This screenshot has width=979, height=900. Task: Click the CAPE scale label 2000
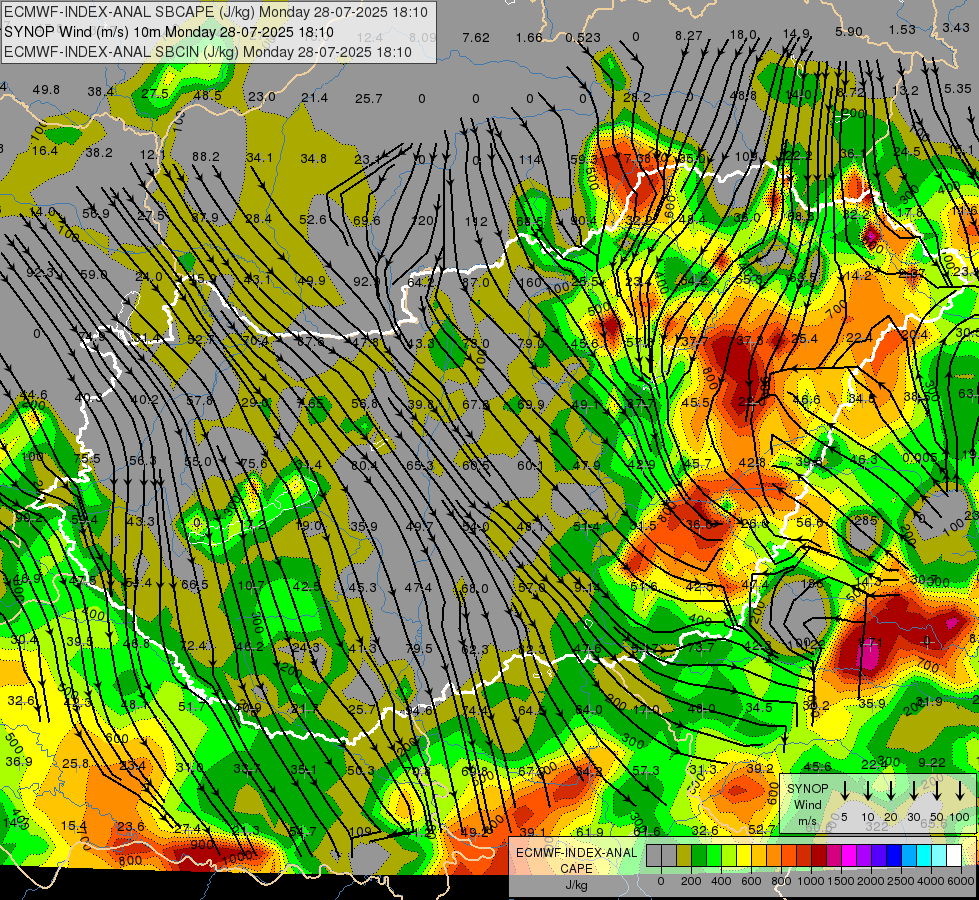click(871, 881)
